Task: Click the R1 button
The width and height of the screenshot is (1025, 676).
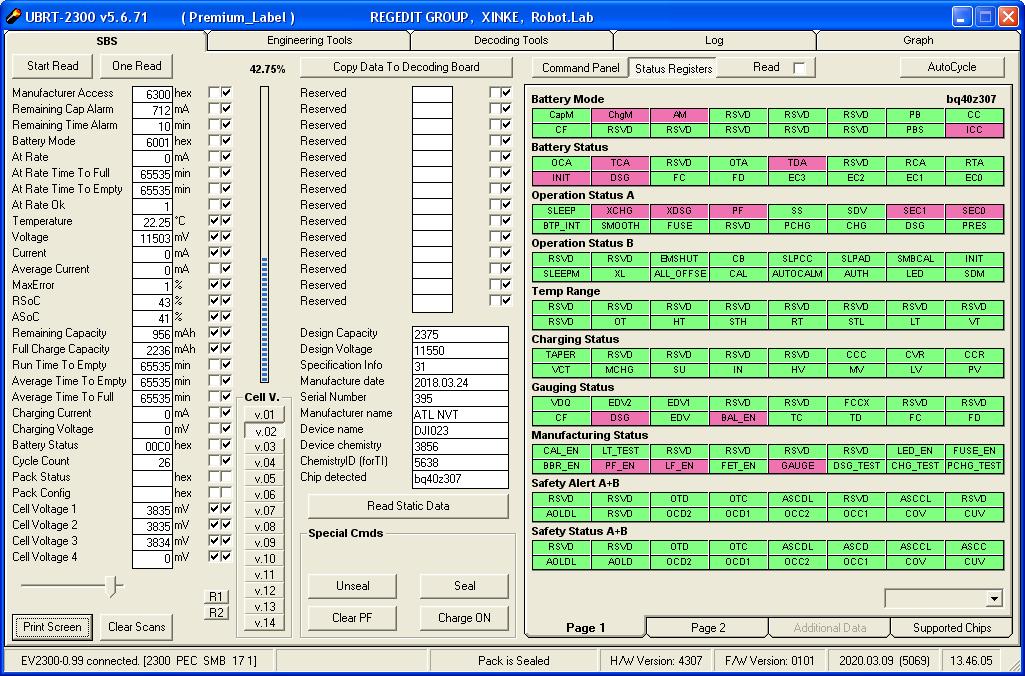Action: (216, 596)
